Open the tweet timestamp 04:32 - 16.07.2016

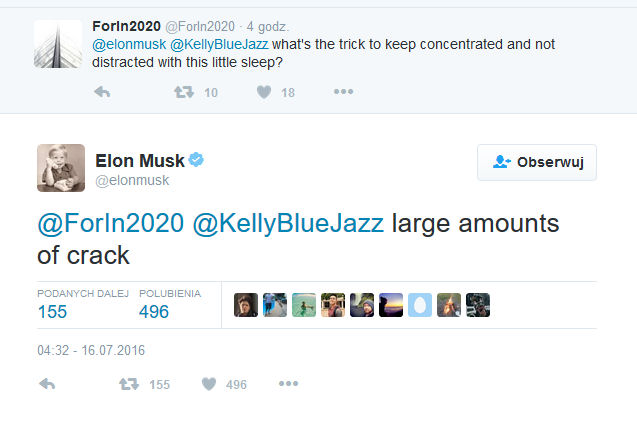(91, 350)
